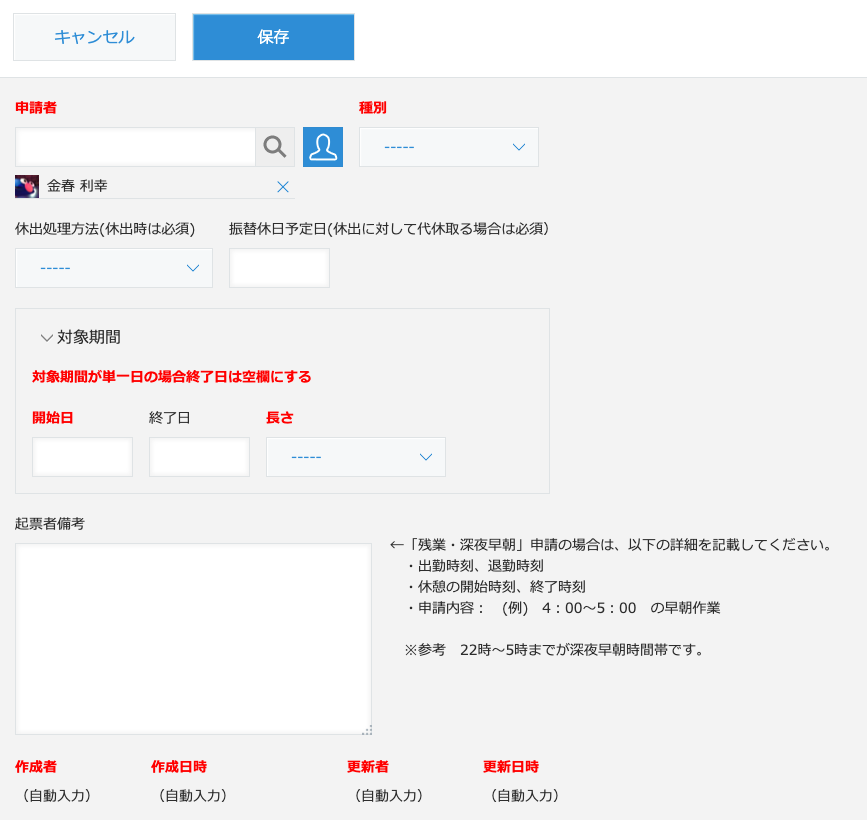Click the 金春 利幸 user name
The width and height of the screenshot is (867, 820).
click(77, 187)
